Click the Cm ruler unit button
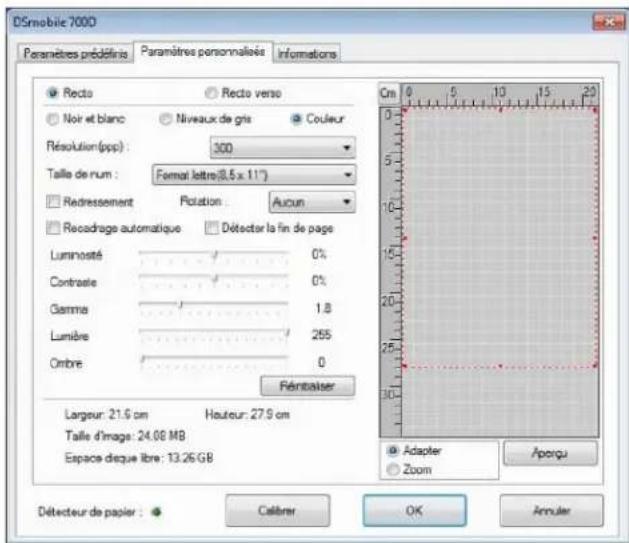Image resolution: width=629 pixels, height=543 pixels. tap(389, 93)
